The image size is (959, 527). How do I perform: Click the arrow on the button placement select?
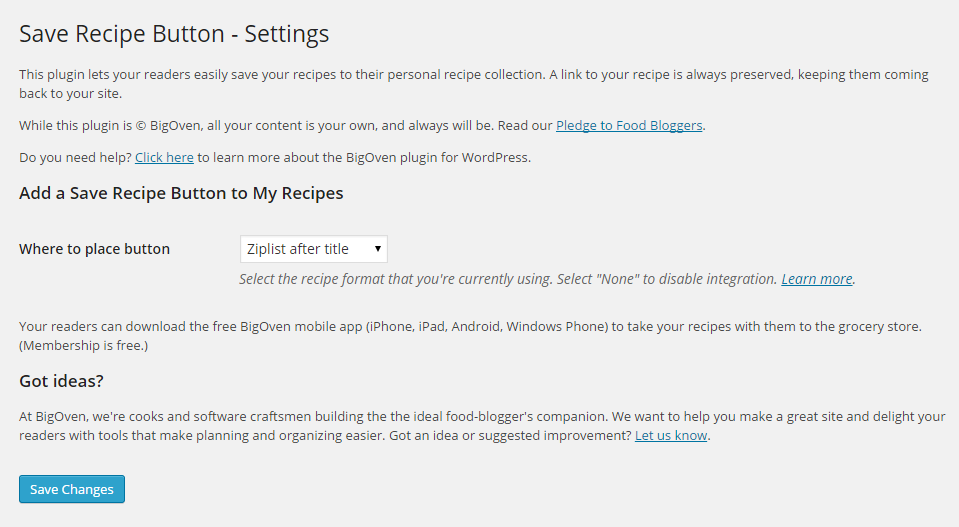pyautogui.click(x=378, y=249)
